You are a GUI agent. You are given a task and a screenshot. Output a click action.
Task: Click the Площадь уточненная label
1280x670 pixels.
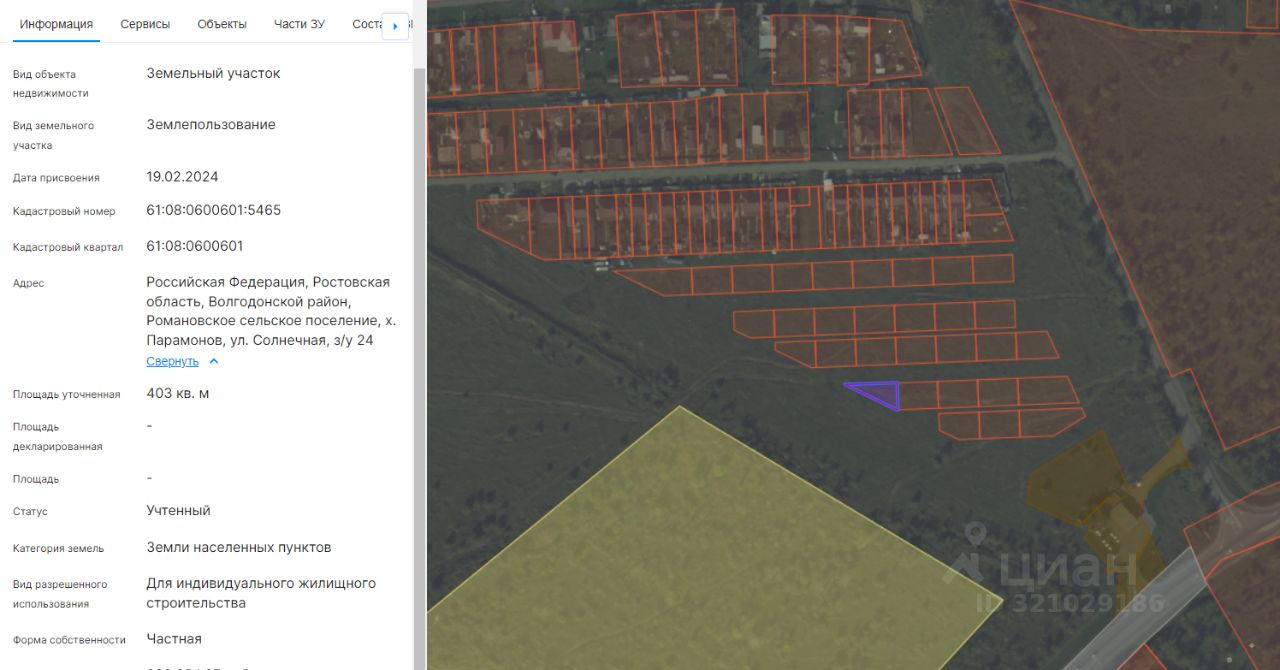click(x=66, y=394)
